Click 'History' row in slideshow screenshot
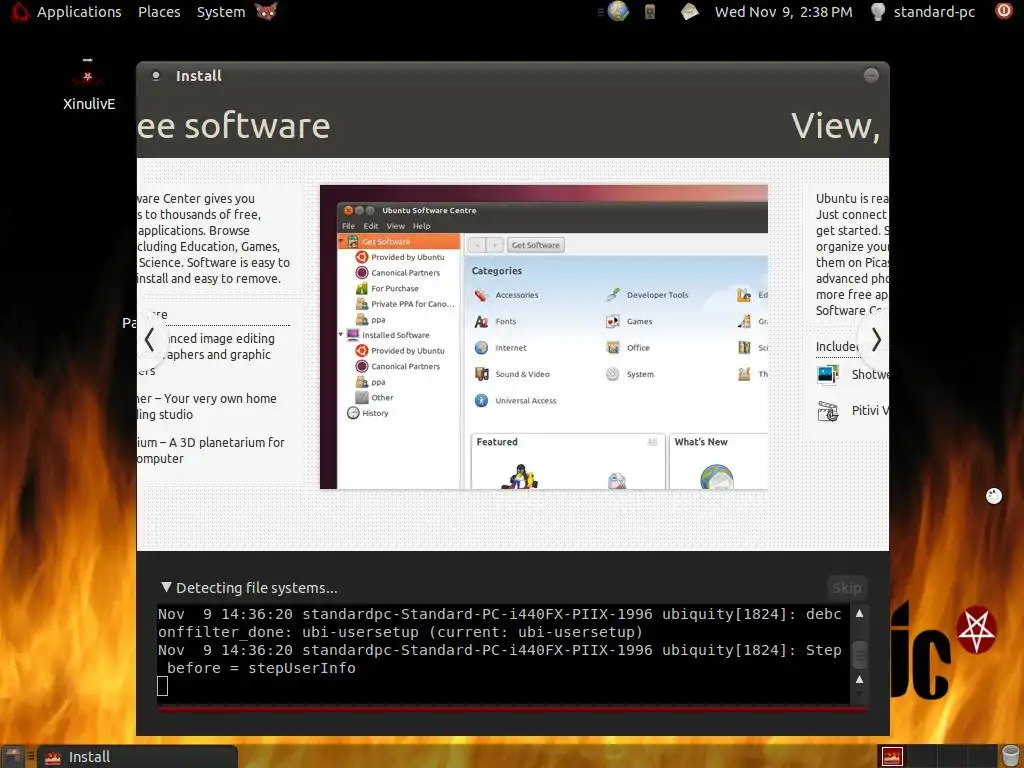The width and height of the screenshot is (1024, 768). click(368, 413)
